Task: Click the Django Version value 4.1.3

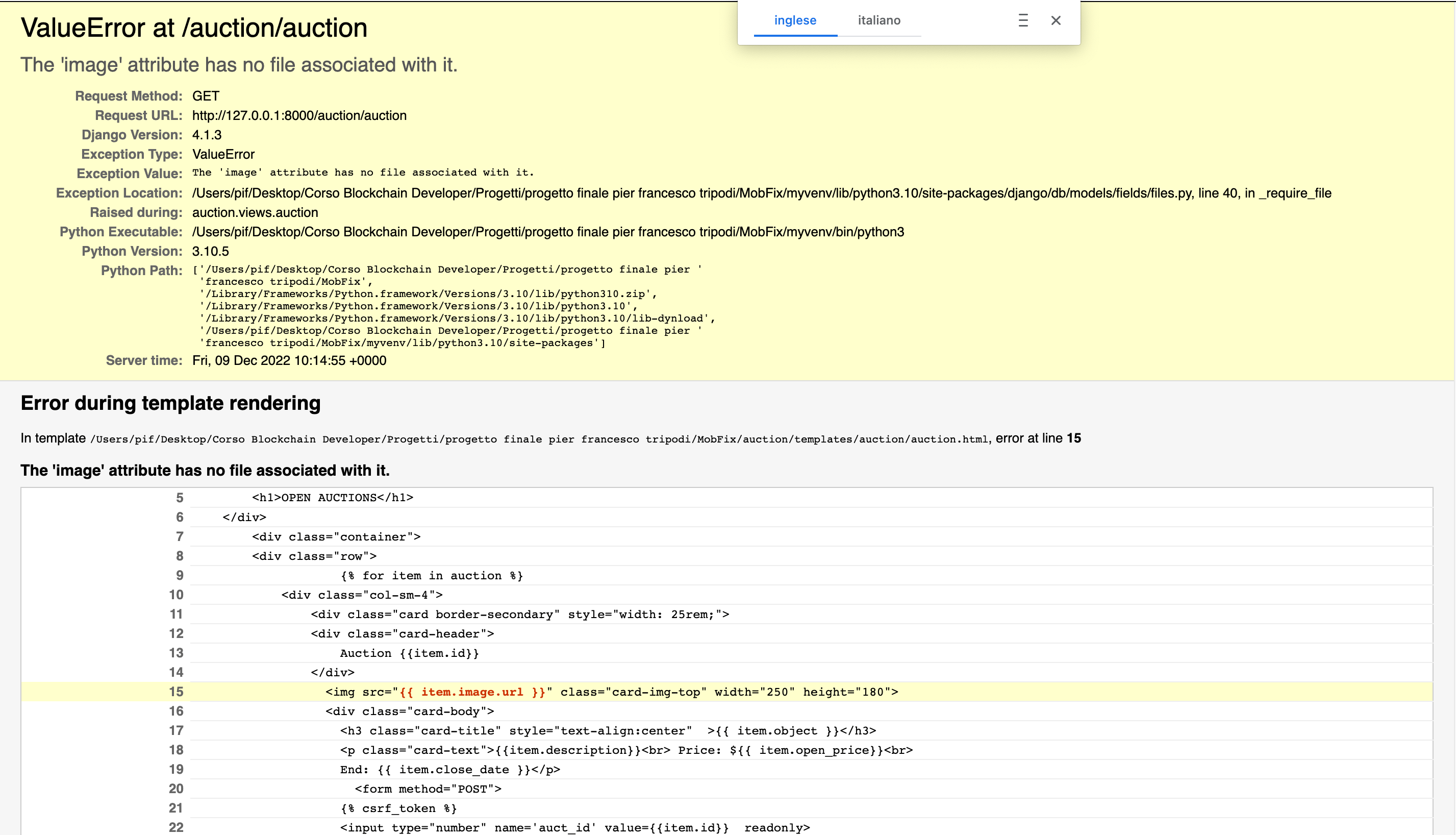Action: 207,135
